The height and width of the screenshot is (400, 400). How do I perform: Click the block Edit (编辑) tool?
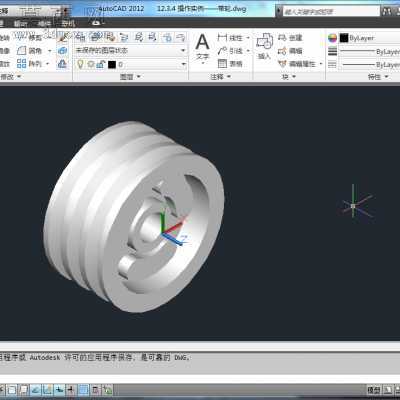pyautogui.click(x=290, y=51)
